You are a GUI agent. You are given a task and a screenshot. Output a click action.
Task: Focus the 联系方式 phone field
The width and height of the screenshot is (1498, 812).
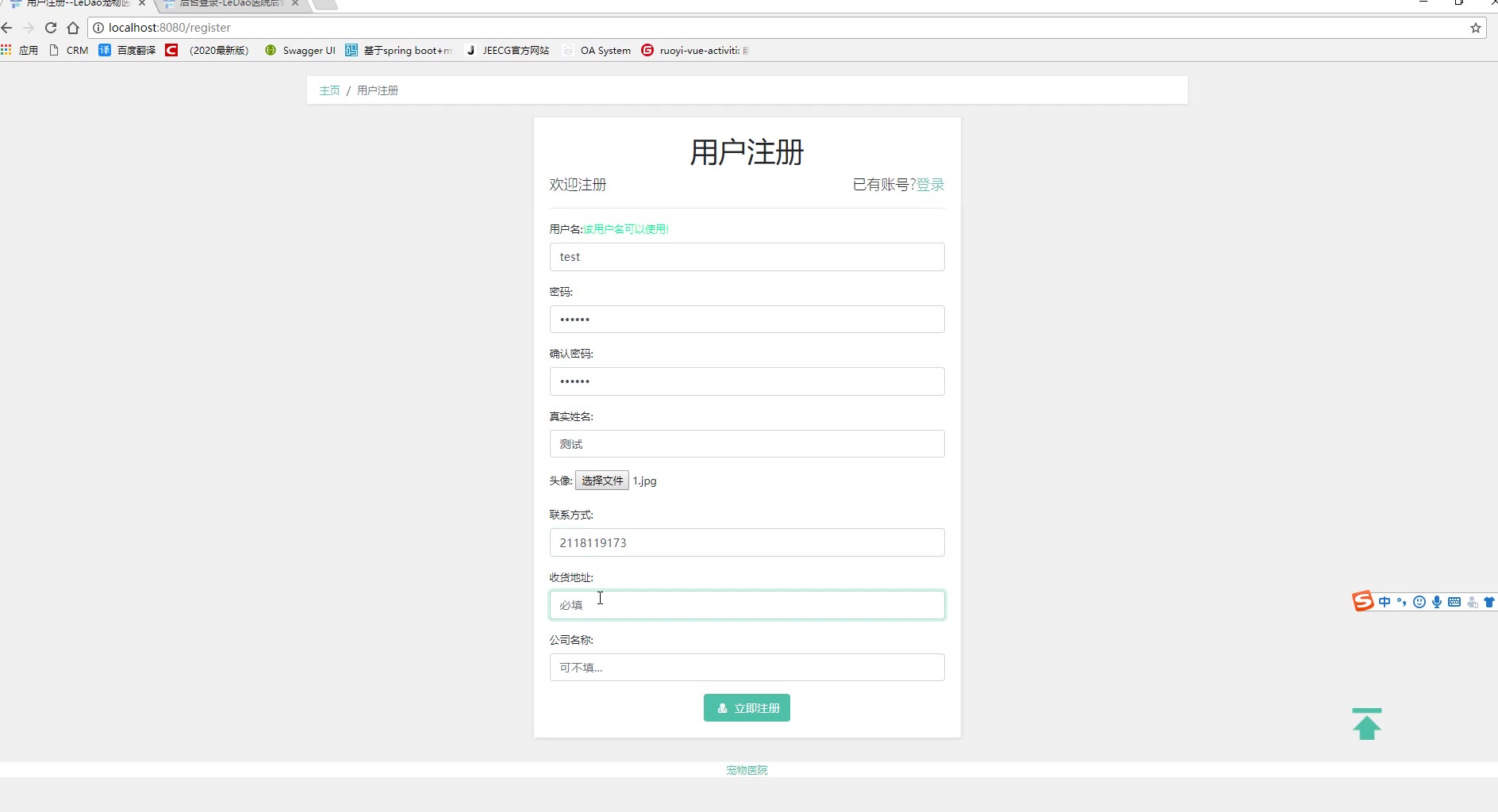coord(747,542)
